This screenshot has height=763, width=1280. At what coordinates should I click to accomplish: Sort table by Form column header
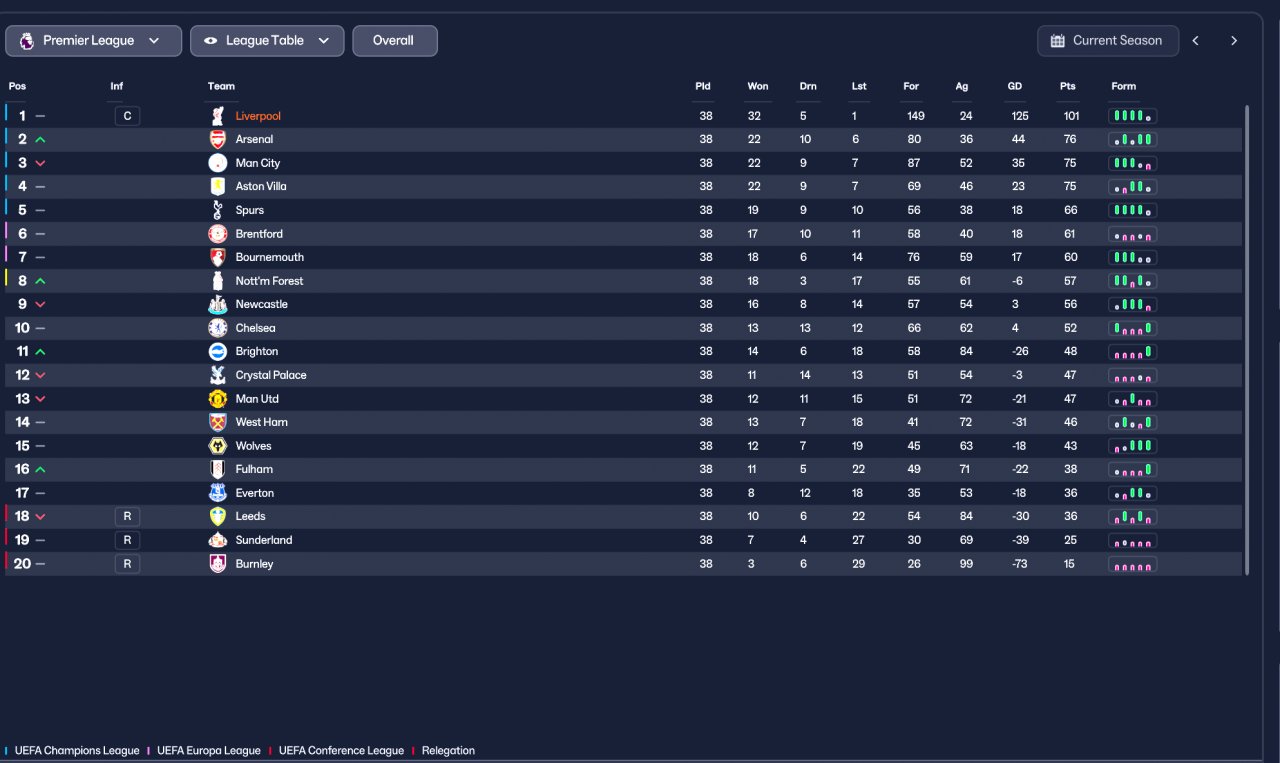tap(1124, 86)
